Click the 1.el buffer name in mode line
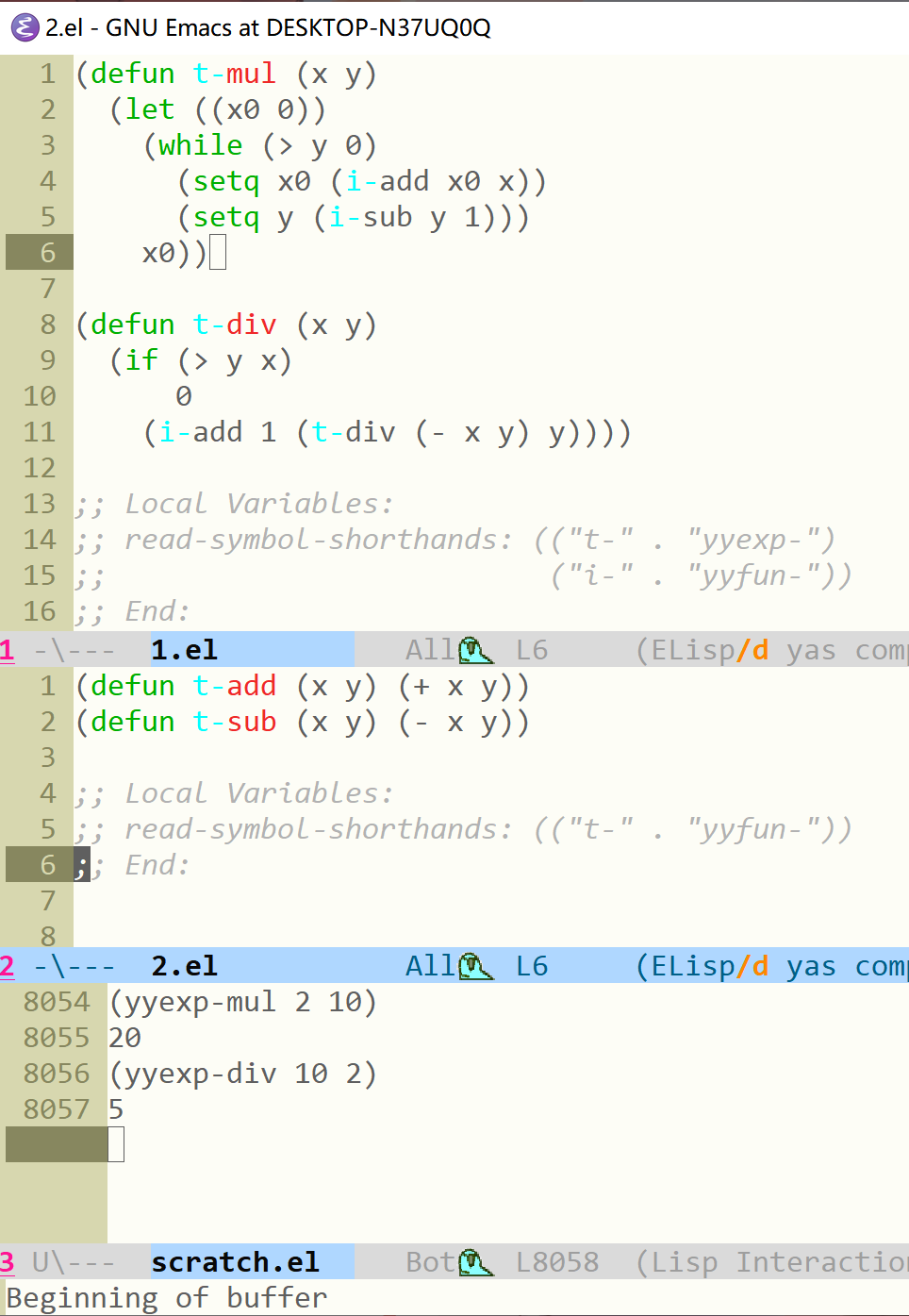Viewport: 909px width, 1316px height. (x=185, y=650)
